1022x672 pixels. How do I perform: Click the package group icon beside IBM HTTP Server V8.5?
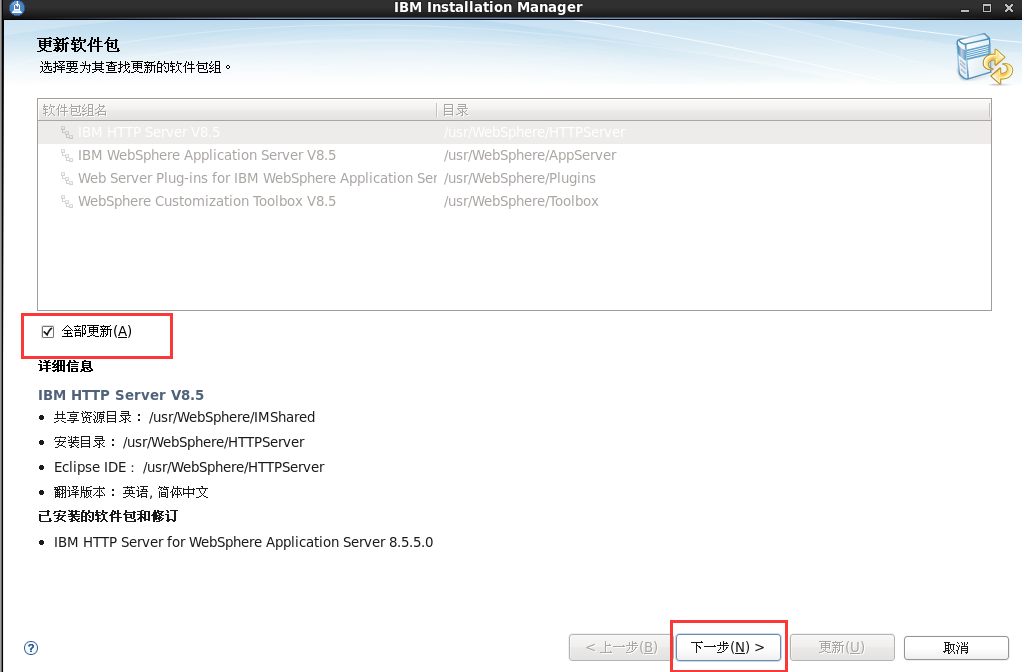pos(66,132)
